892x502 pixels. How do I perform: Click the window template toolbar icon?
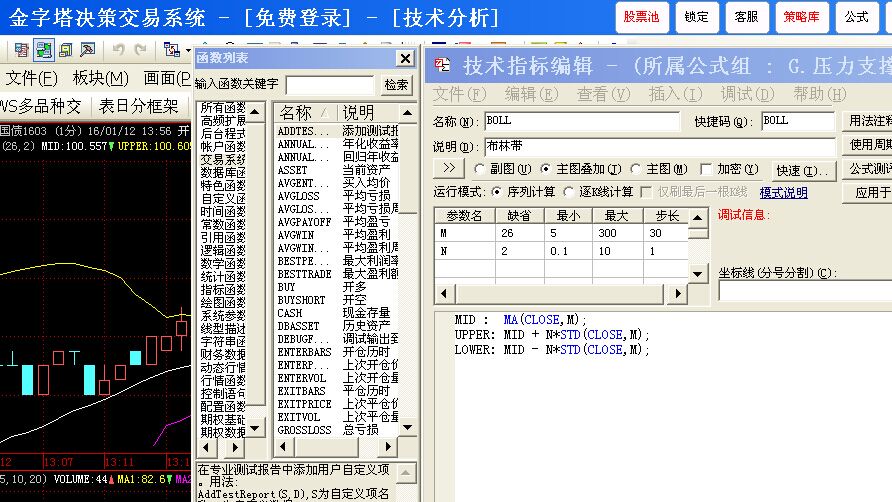(65, 50)
